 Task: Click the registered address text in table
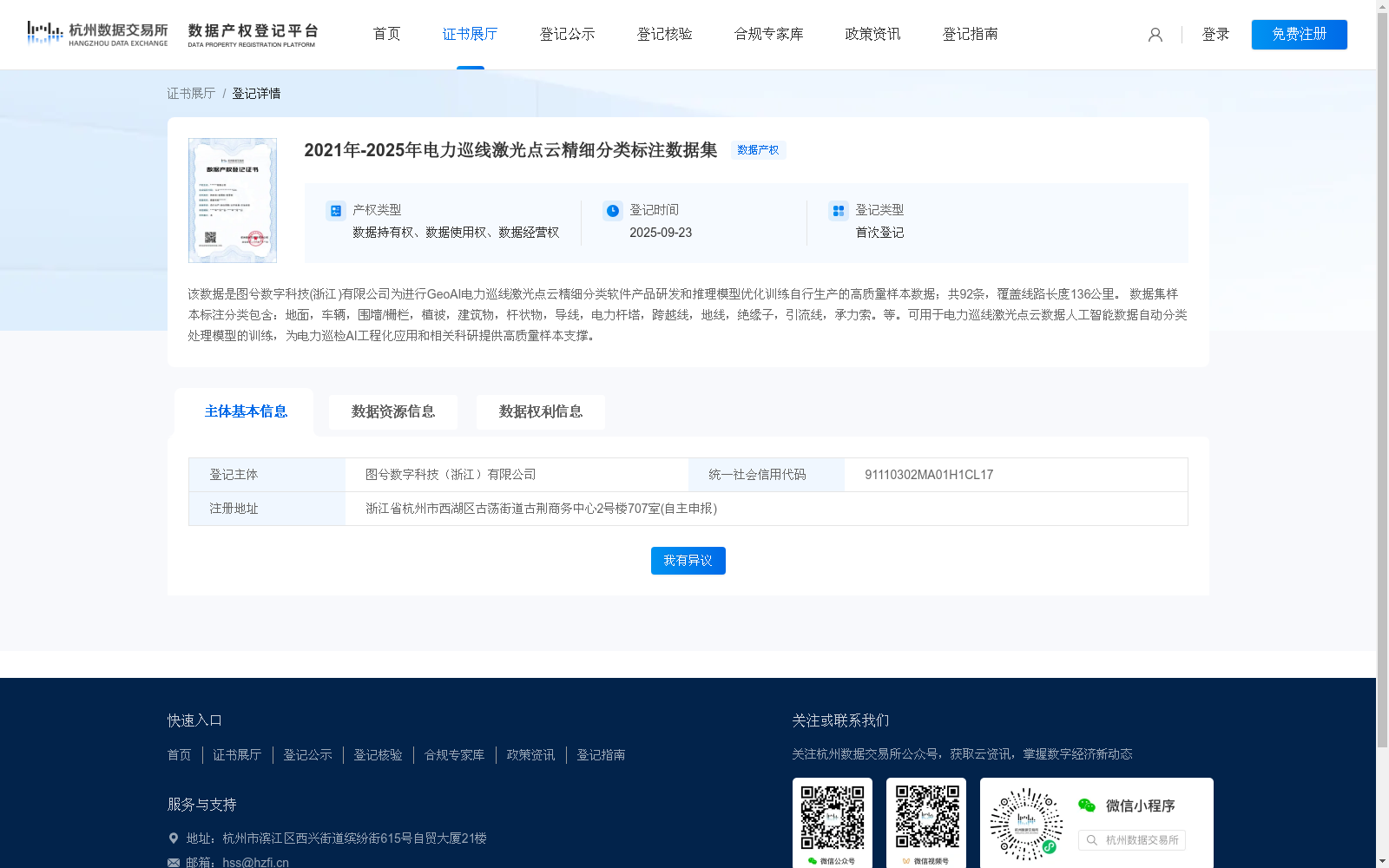[x=541, y=509]
